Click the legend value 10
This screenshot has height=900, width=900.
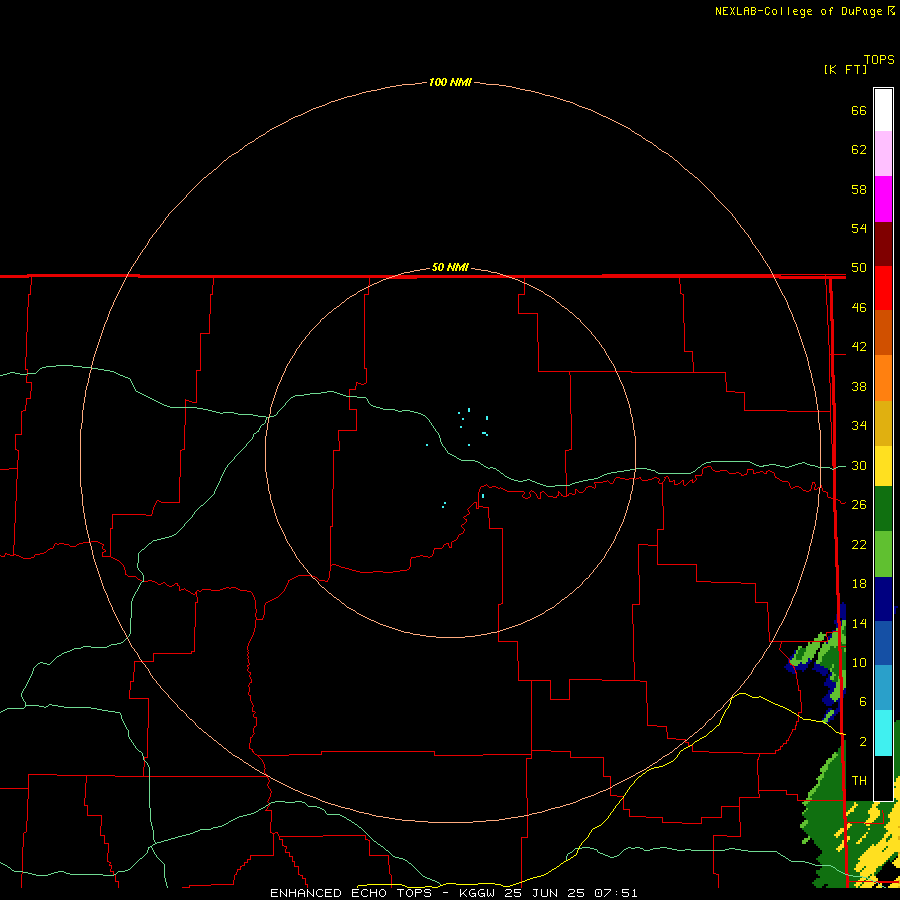coord(859,663)
